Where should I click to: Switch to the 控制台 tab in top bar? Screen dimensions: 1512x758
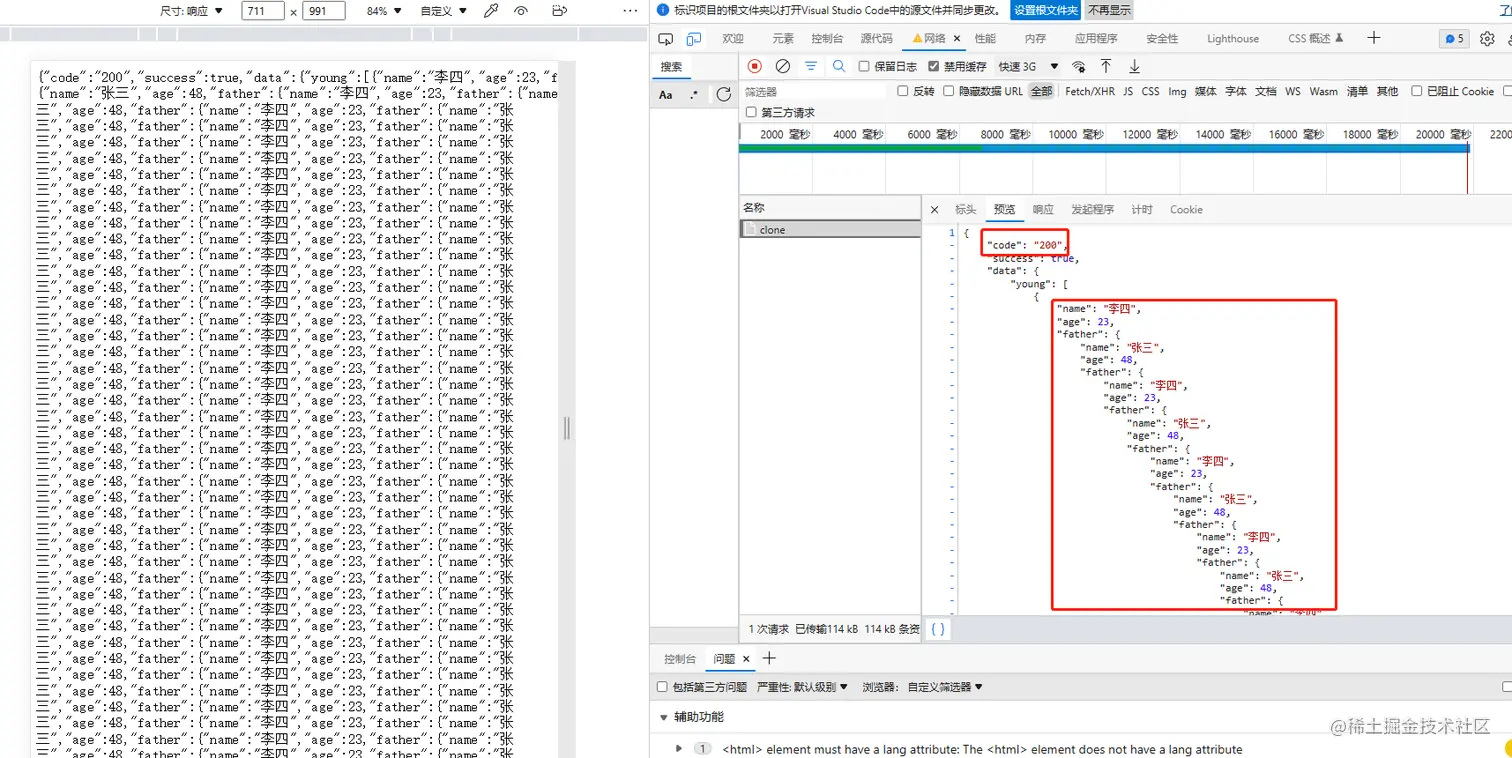coord(827,39)
